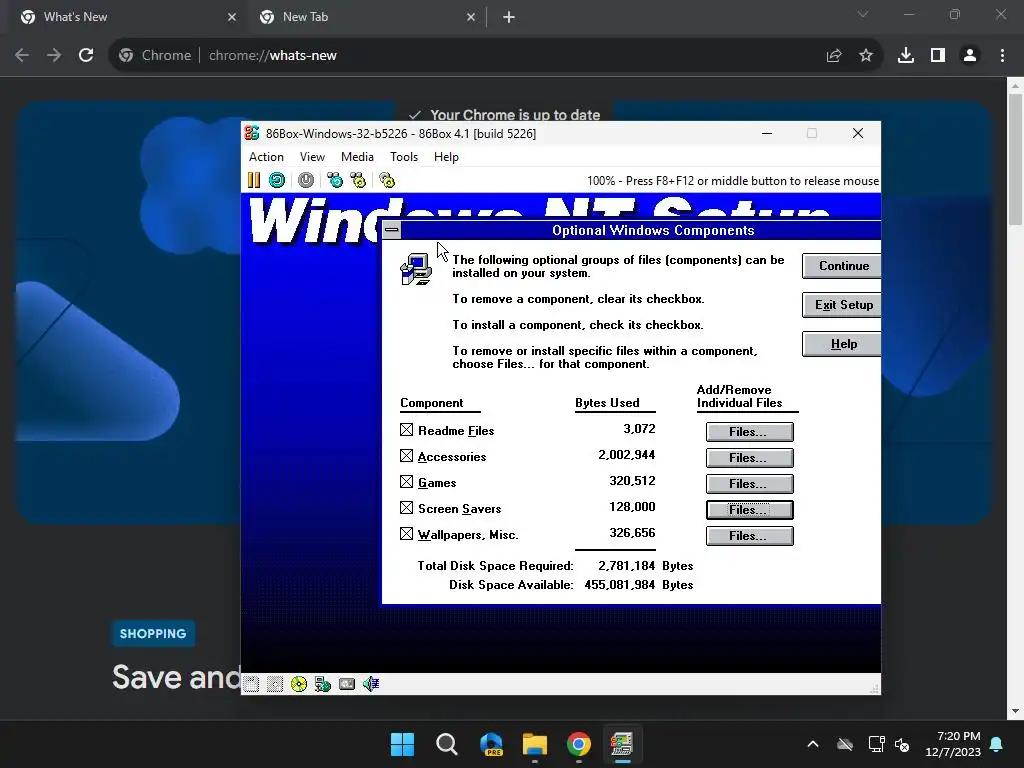
Task: Switch to the New Tab tab
Action: (367, 17)
